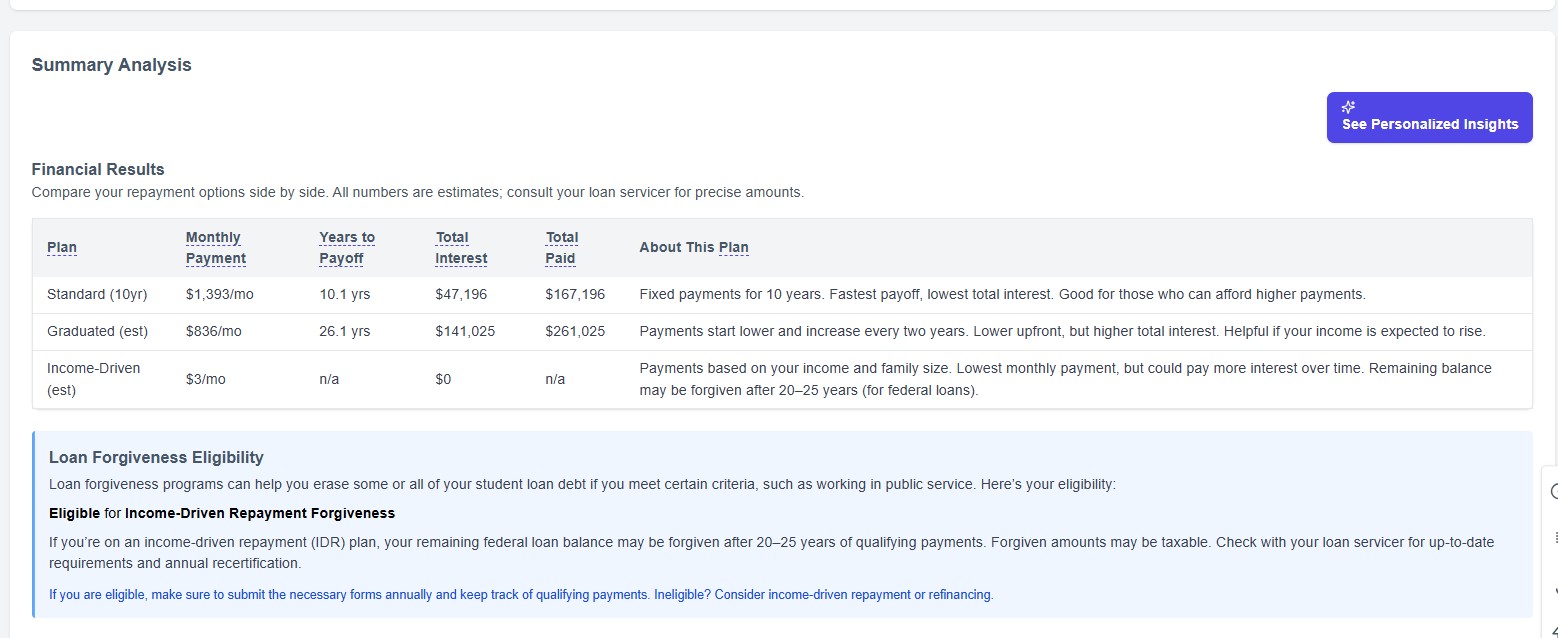Open the income-driven repayment link
This screenshot has width=1558, height=638.
coord(838,594)
